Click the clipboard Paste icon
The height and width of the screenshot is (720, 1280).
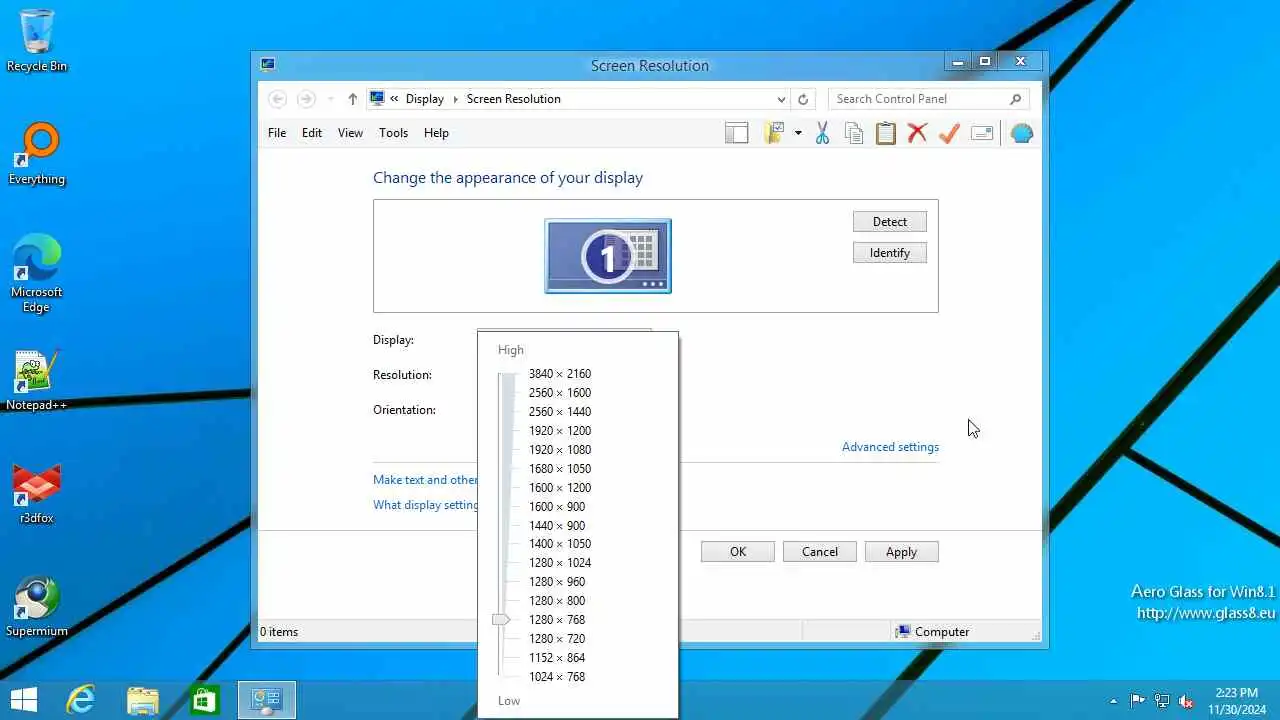click(886, 133)
